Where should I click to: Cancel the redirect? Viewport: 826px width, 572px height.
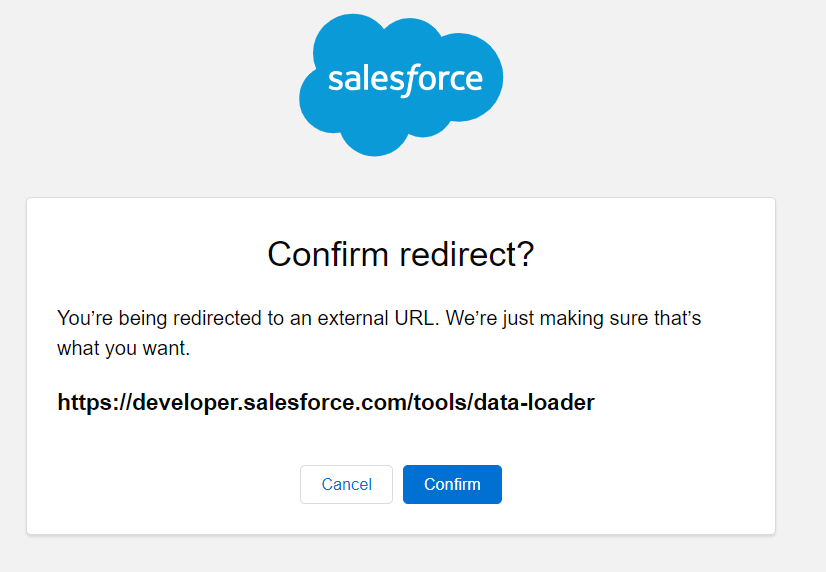346,484
